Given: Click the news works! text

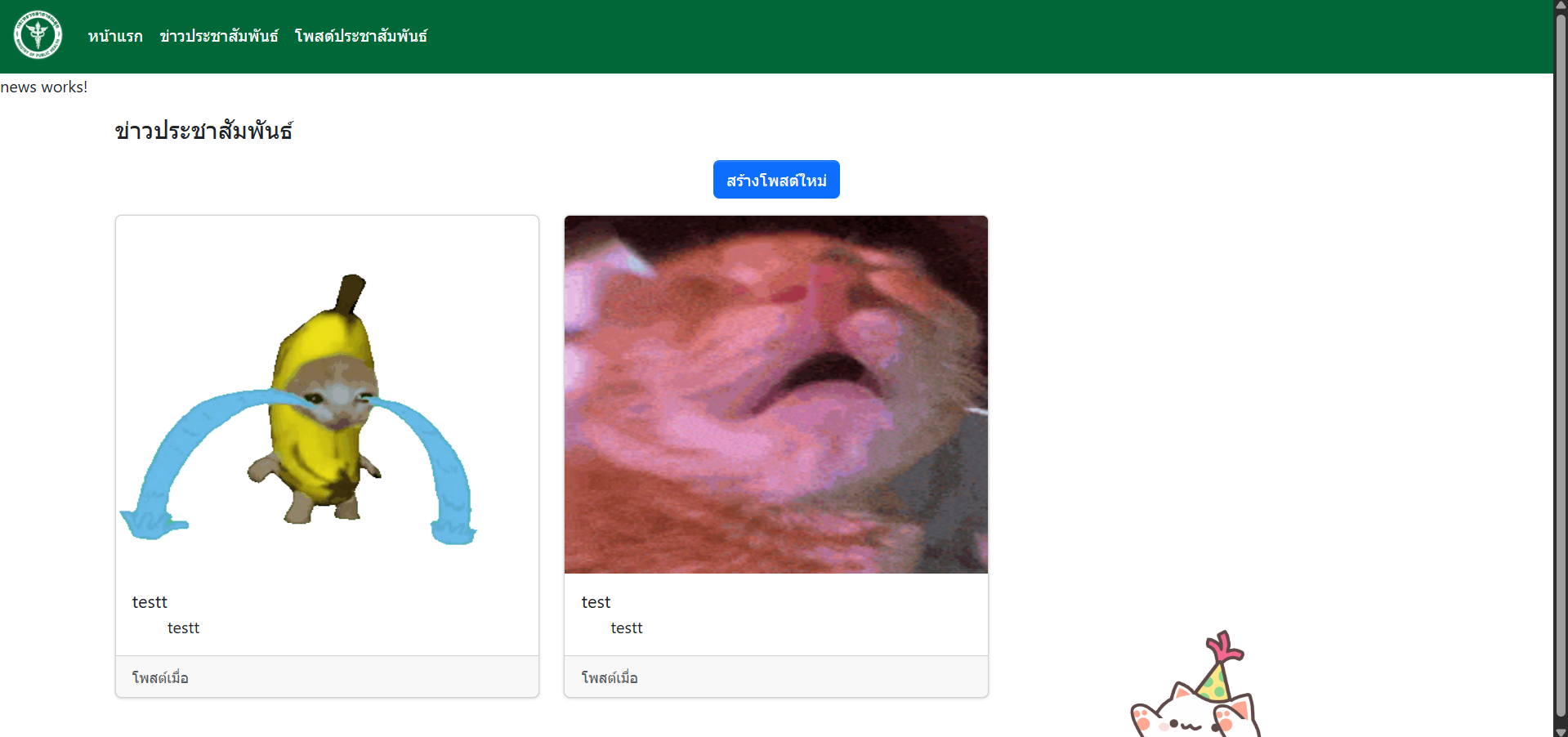Looking at the screenshot, I should click(x=44, y=87).
